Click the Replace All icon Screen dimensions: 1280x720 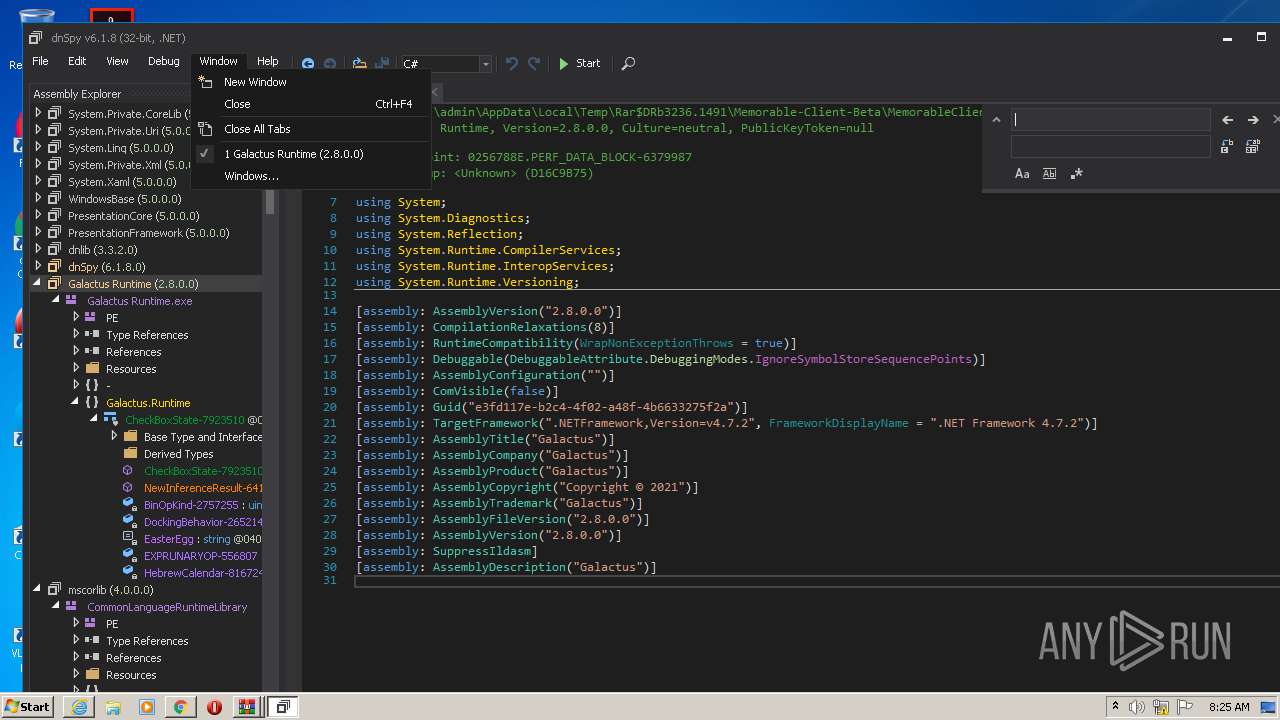1252,146
